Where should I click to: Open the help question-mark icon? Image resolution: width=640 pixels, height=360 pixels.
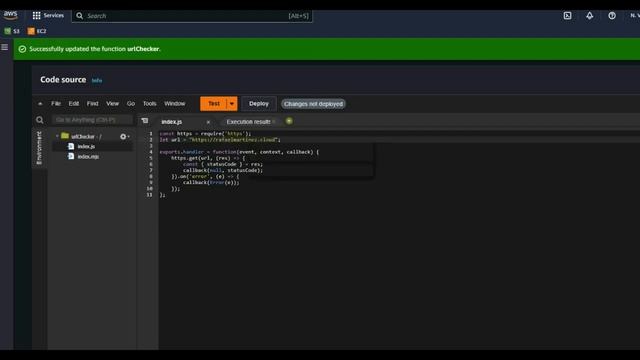[x=612, y=16]
